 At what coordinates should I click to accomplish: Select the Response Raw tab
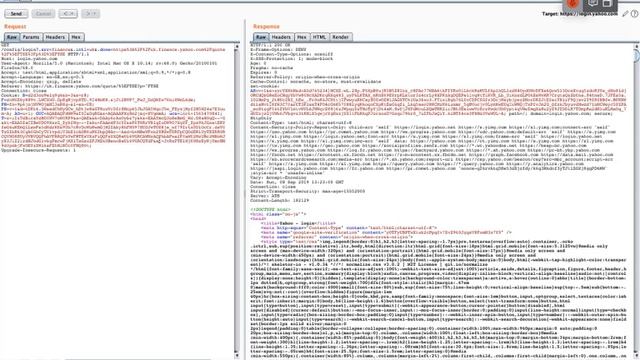tap(261, 37)
